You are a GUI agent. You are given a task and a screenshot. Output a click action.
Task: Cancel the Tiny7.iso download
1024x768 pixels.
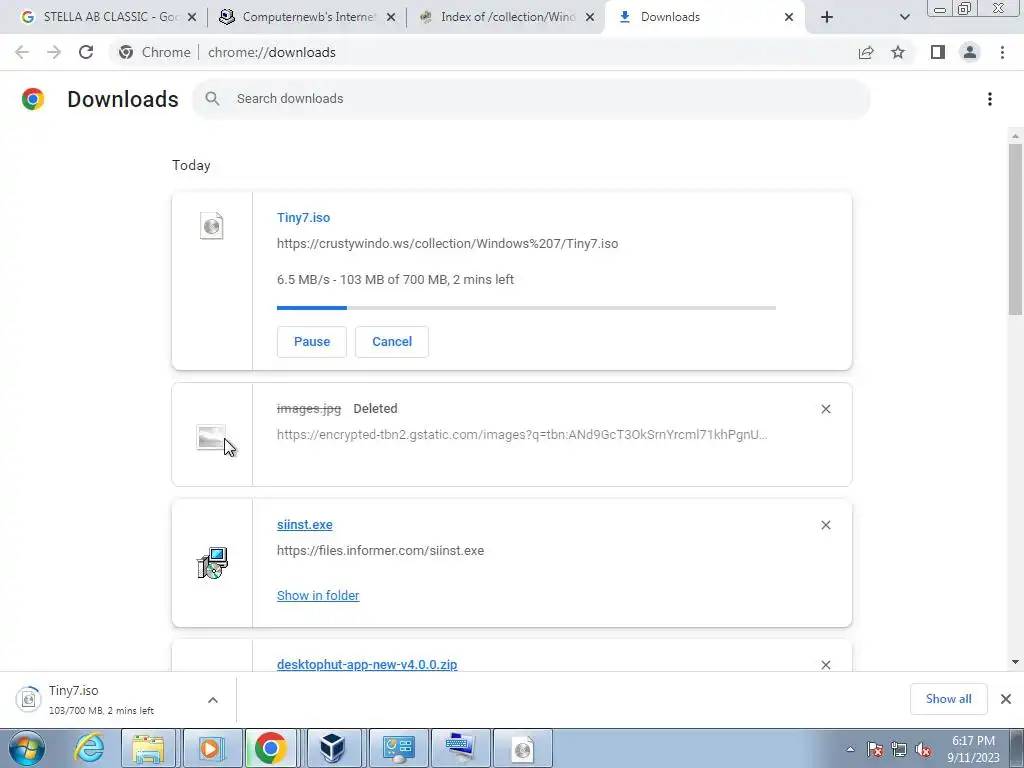tap(392, 342)
